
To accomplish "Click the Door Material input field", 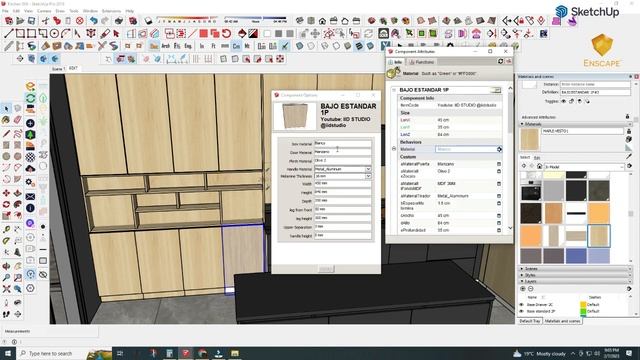I will pos(342,152).
